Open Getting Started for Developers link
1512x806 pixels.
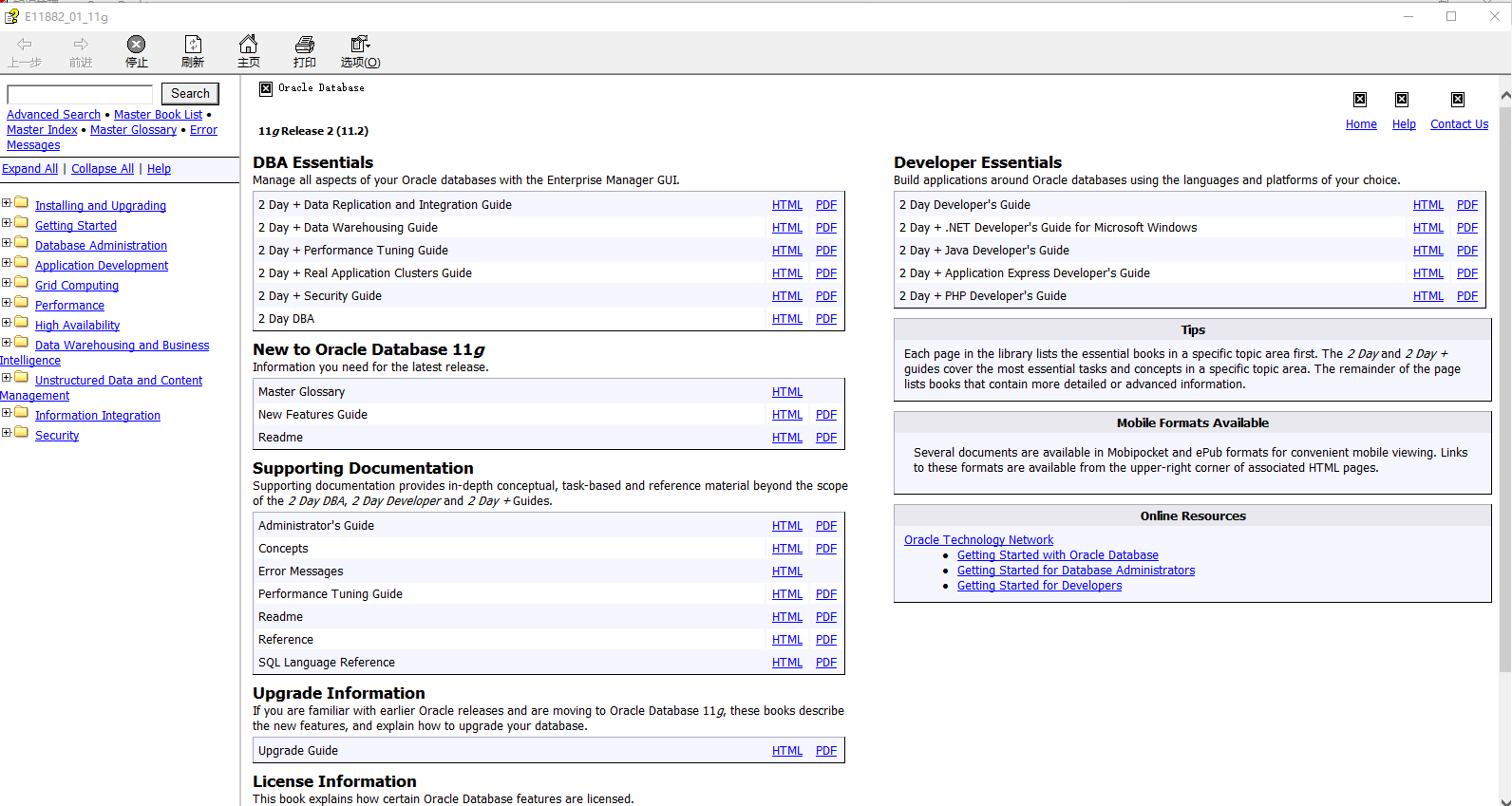[1039, 586]
